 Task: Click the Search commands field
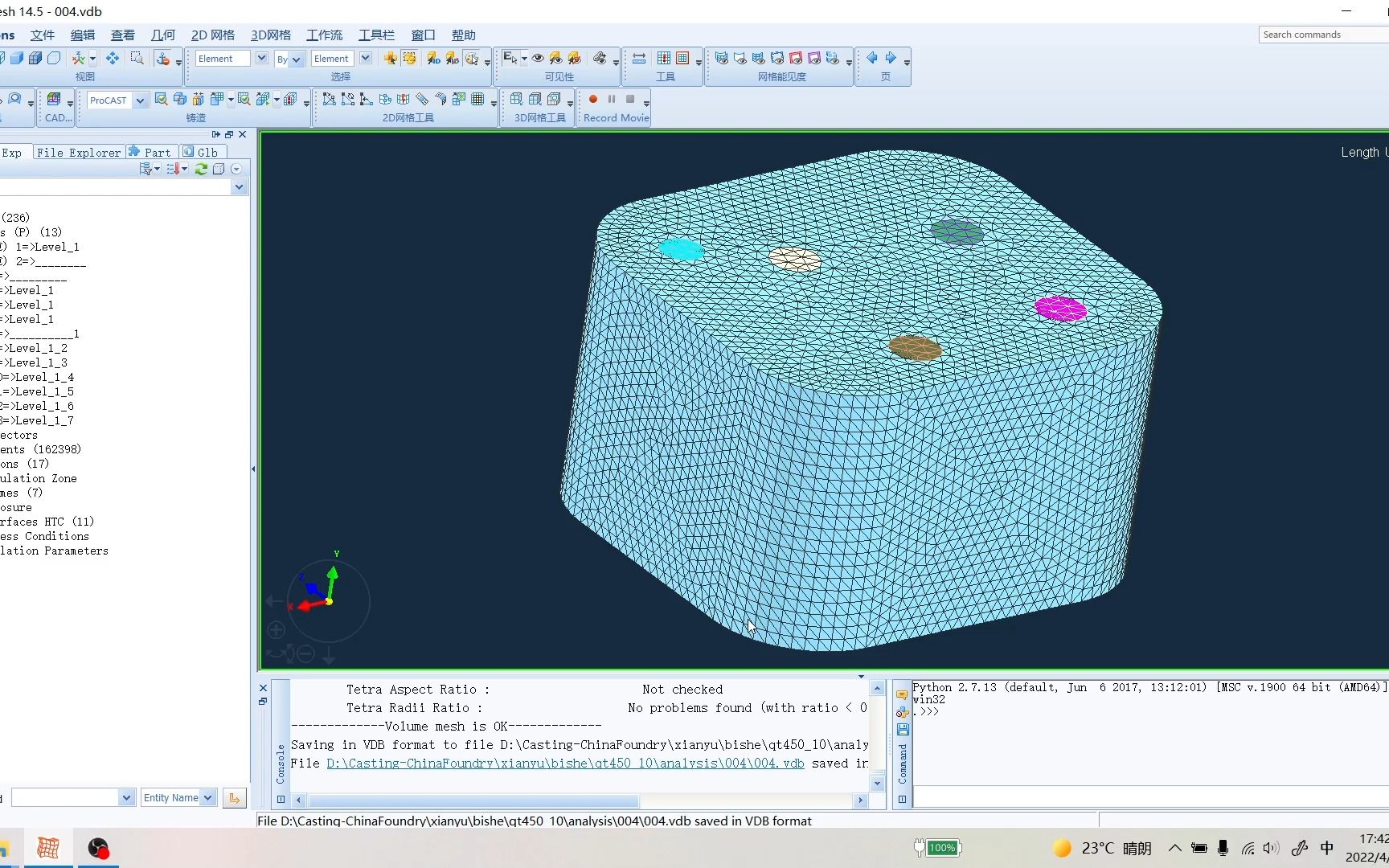point(1323,35)
